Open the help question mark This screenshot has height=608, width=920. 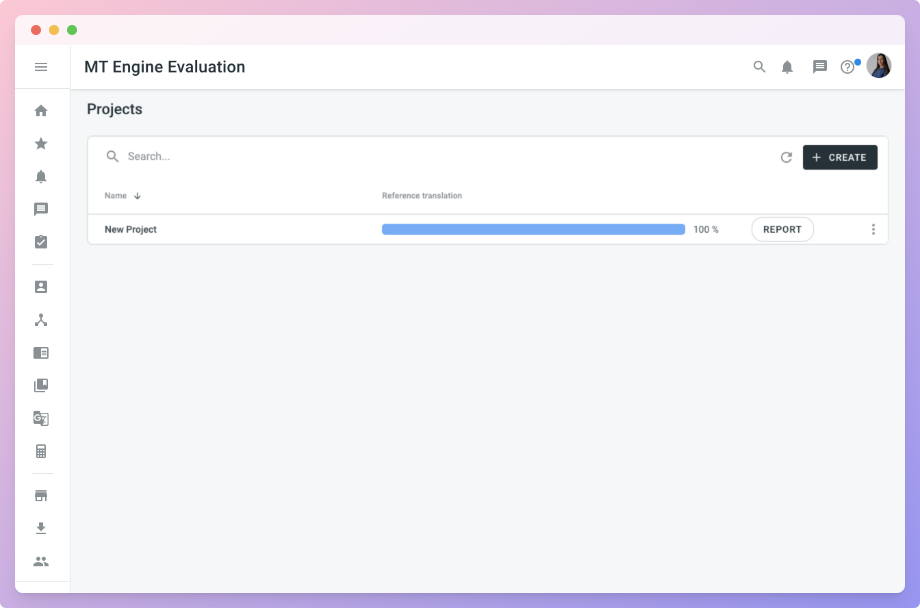coord(847,67)
